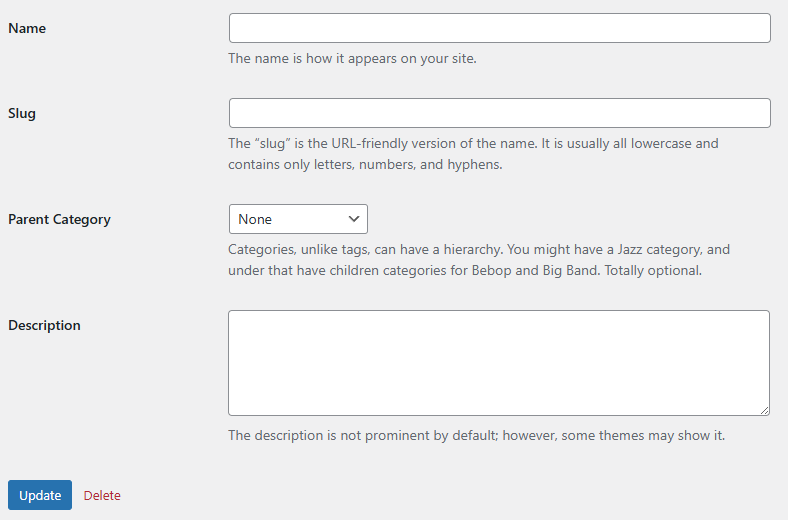Screen dimensions: 788x520
Task: Click the "Description" field label
Action: click(x=44, y=325)
